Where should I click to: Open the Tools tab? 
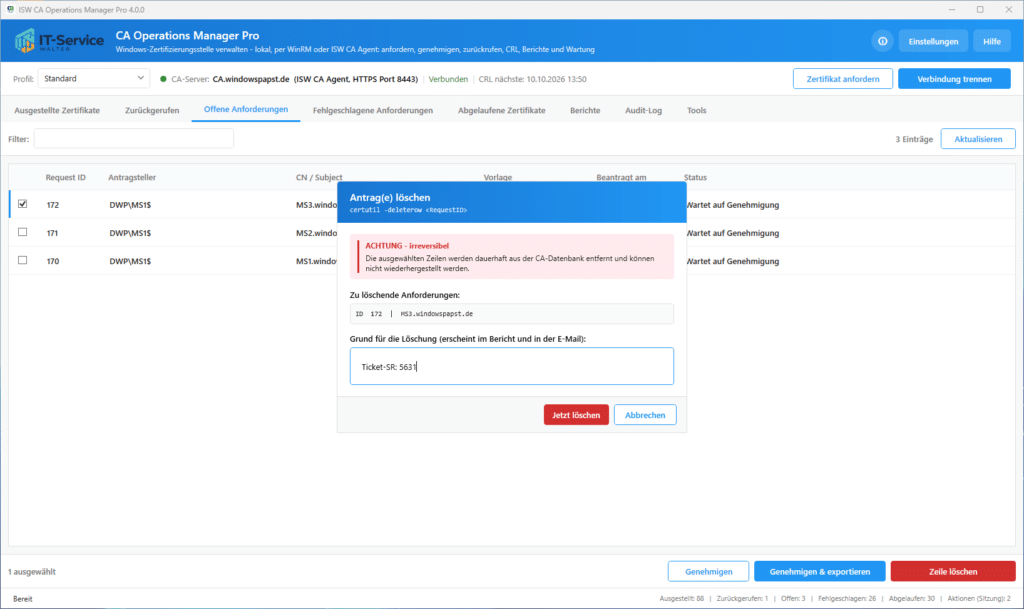pos(697,110)
